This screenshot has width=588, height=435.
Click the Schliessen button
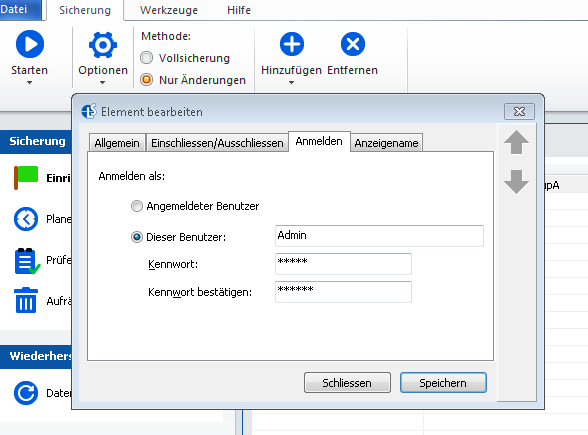click(x=347, y=382)
